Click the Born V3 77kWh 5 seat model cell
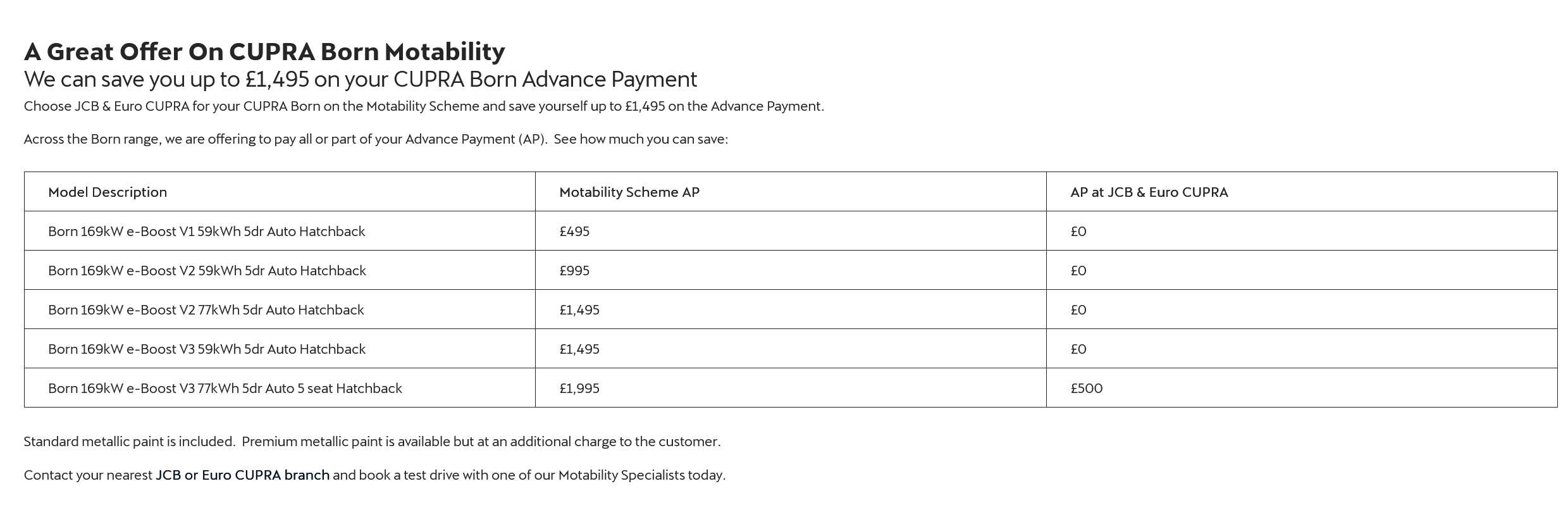Screen dimensions: 1568x505 coord(225,389)
